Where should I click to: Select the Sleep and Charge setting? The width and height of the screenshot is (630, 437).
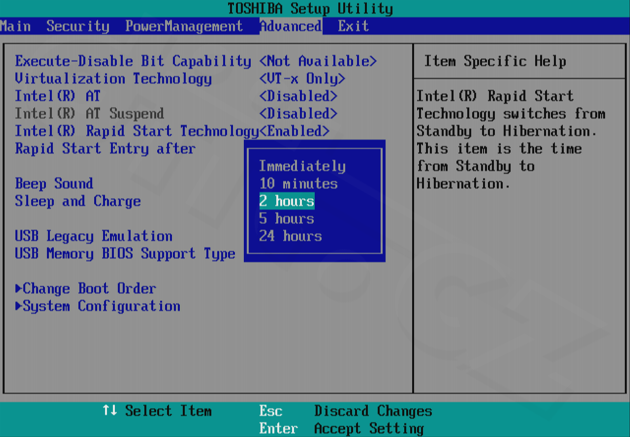tap(78, 201)
